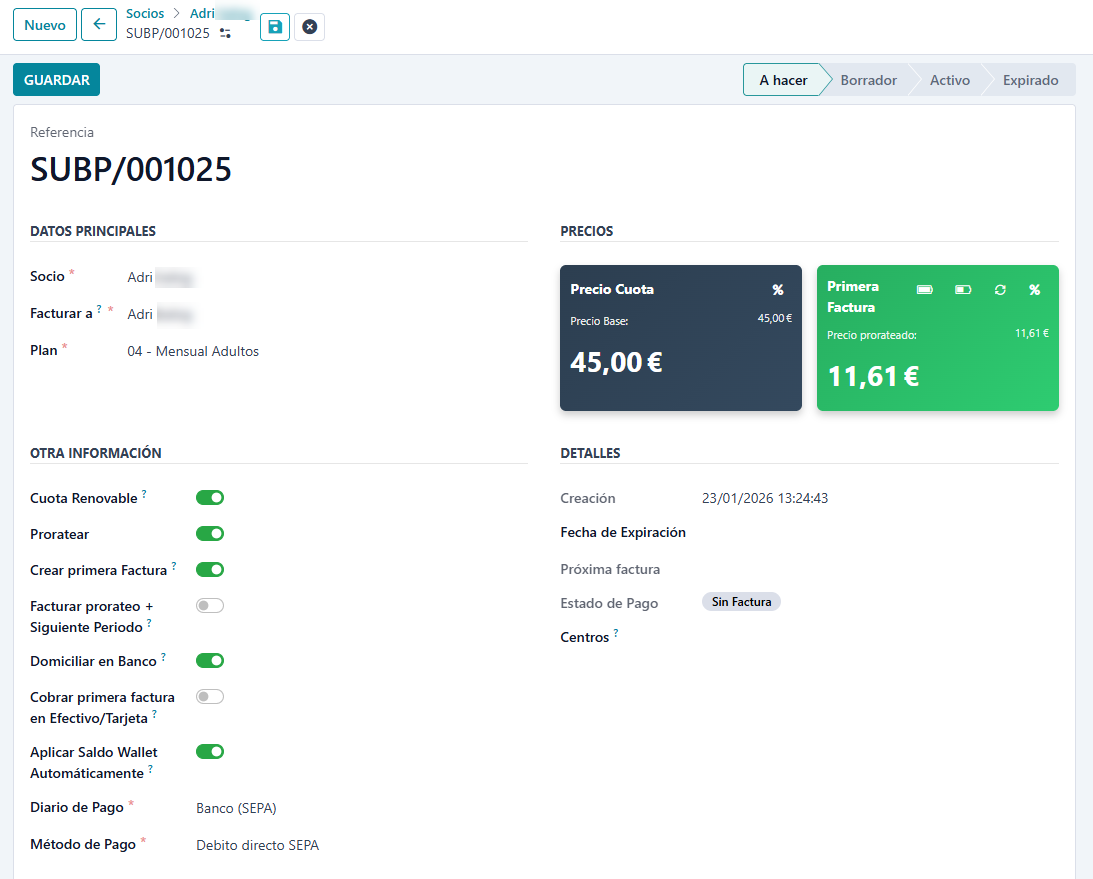This screenshot has width=1093, height=879.
Task: Open the actions icon beside SUBP/001025
Action: (x=225, y=34)
